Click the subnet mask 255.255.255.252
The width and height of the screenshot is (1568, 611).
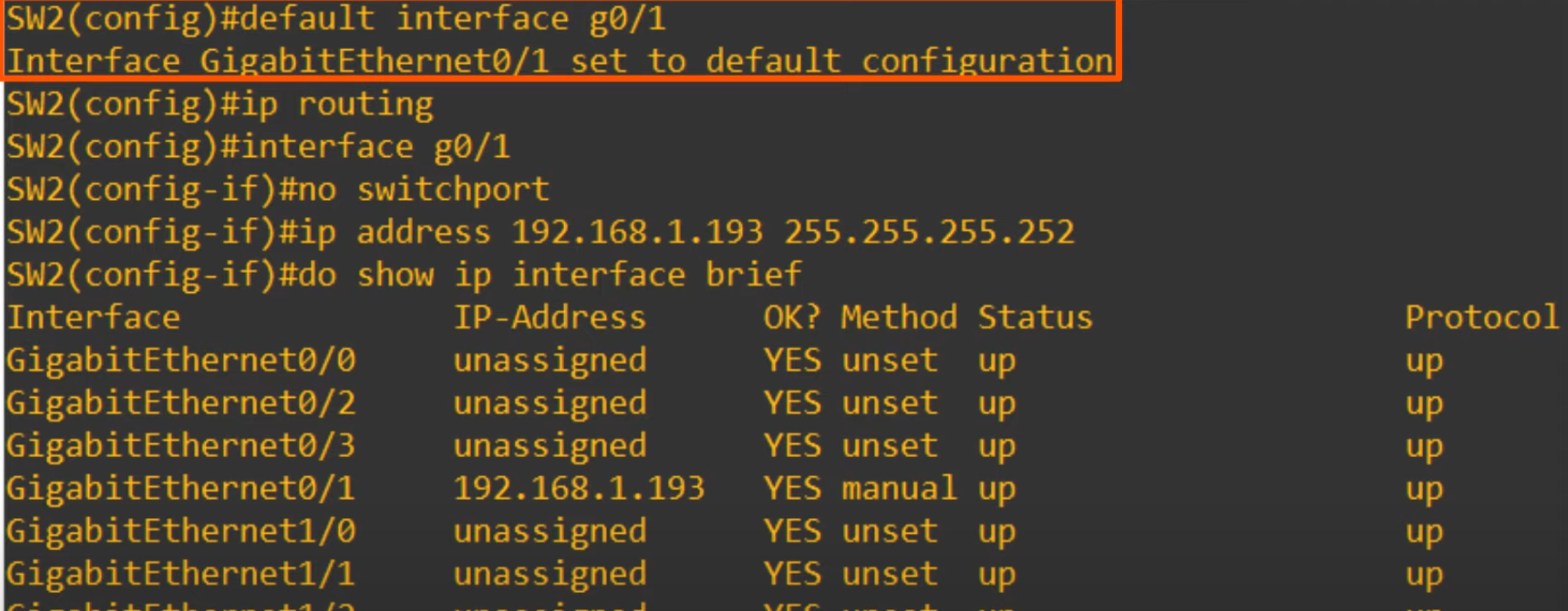929,233
